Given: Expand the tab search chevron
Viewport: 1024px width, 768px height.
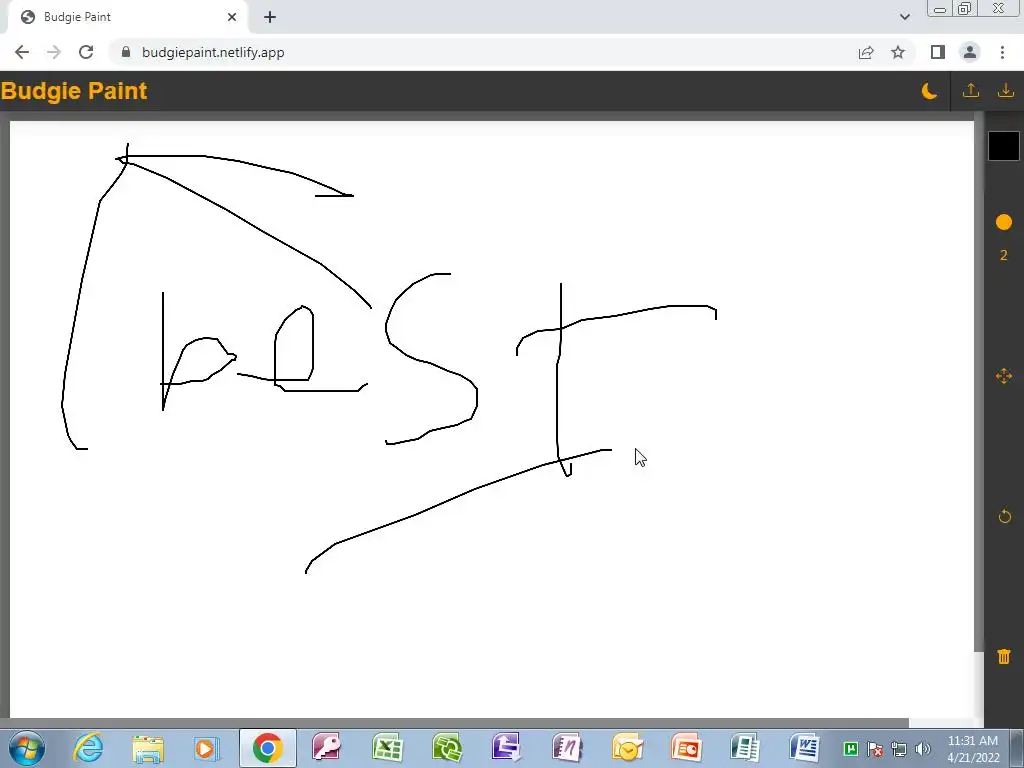Looking at the screenshot, I should pos(904,17).
